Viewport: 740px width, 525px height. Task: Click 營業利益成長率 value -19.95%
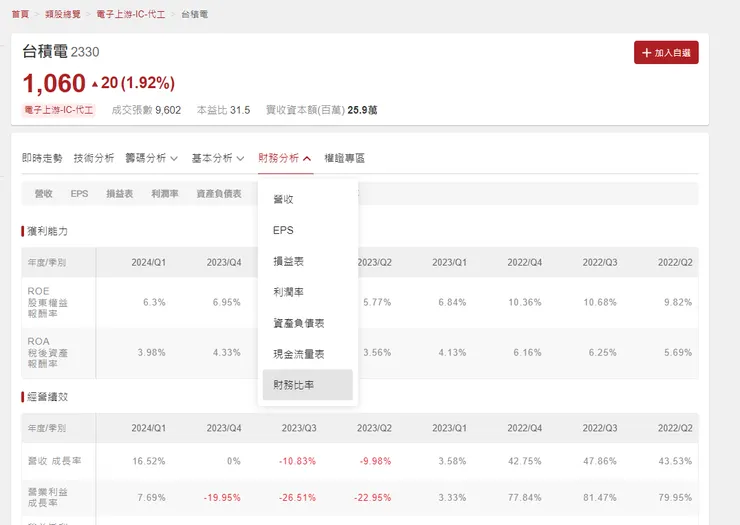(x=222, y=498)
